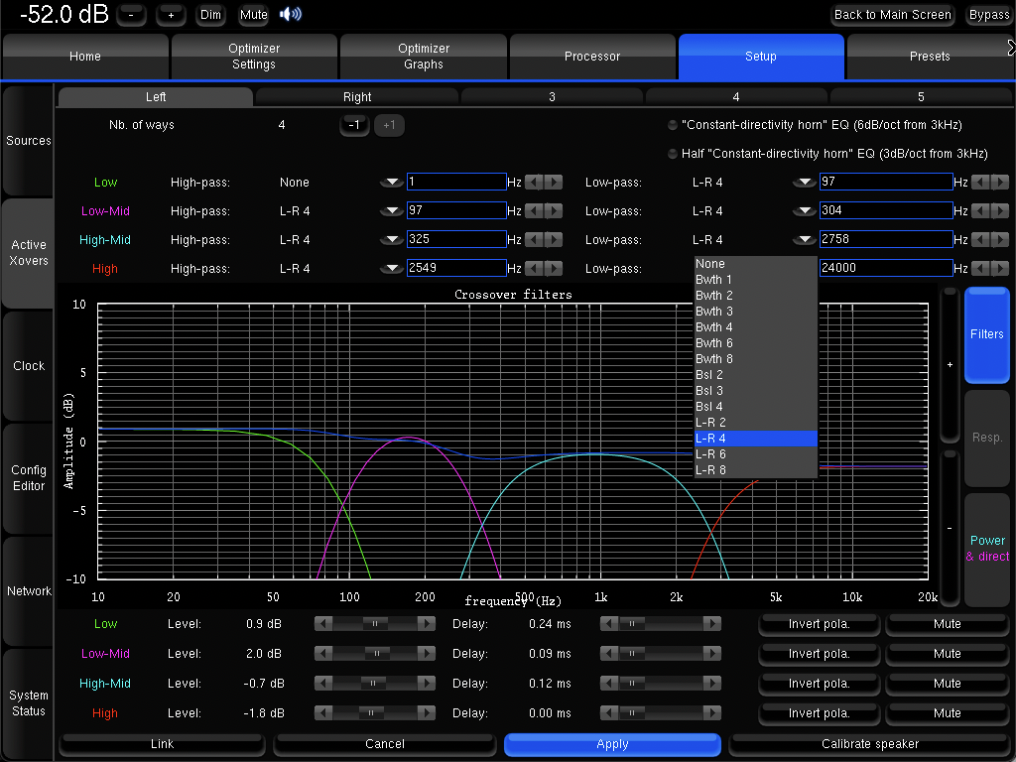Invert polarity of the High band
This screenshot has height=762, width=1016.
[819, 714]
